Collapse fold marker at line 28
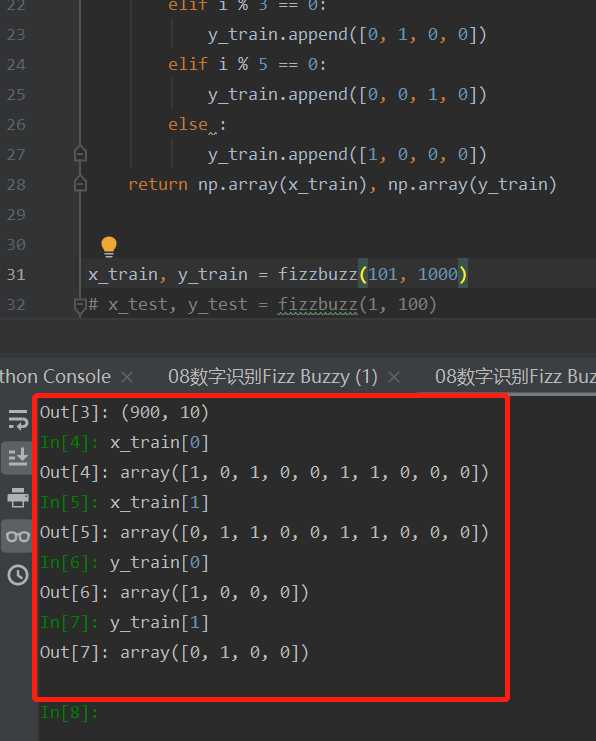596x741 pixels. pos(80,183)
